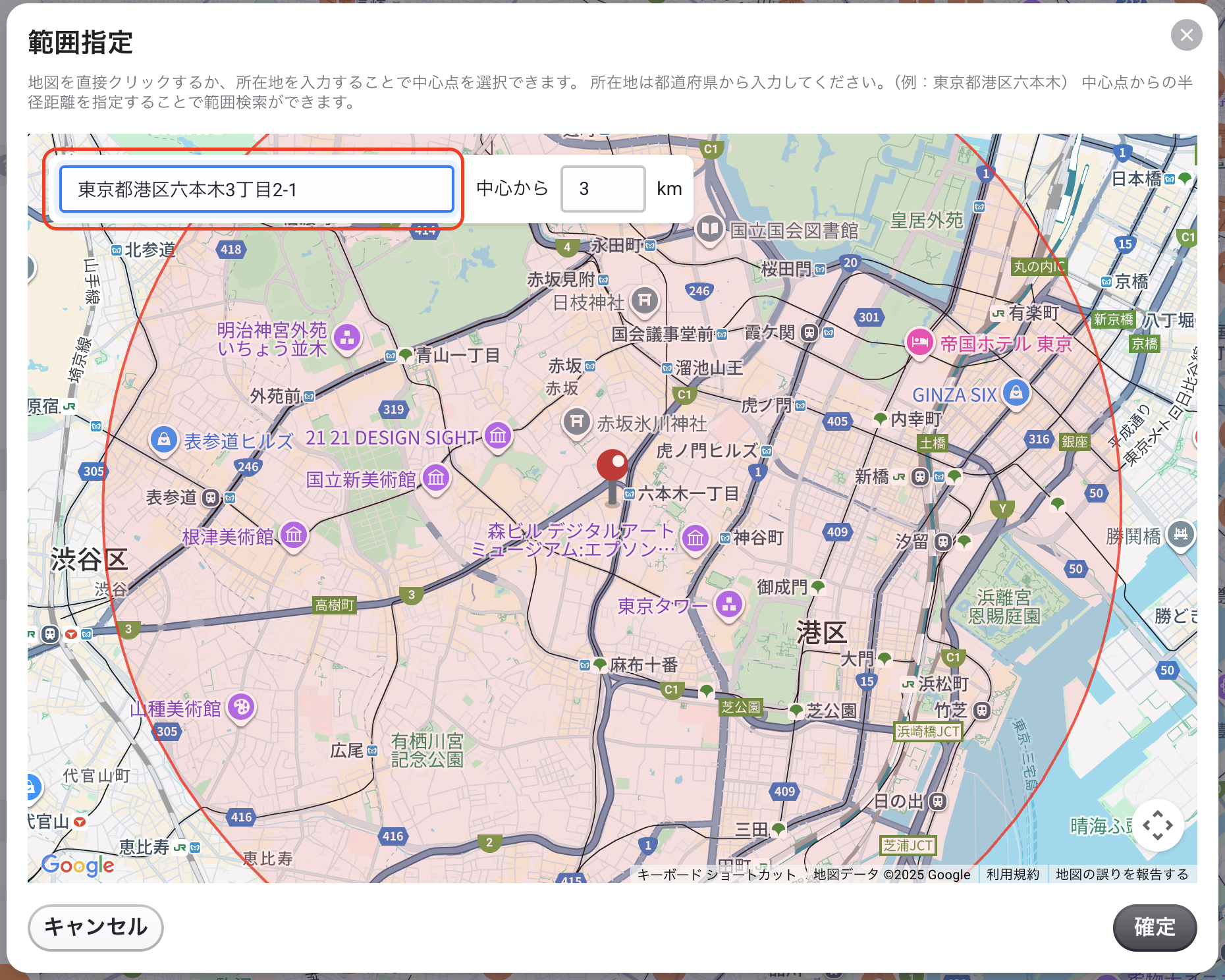This screenshot has width=1225, height=980.
Task: Open 地図の誤りを報告する link
Action: (x=1122, y=874)
